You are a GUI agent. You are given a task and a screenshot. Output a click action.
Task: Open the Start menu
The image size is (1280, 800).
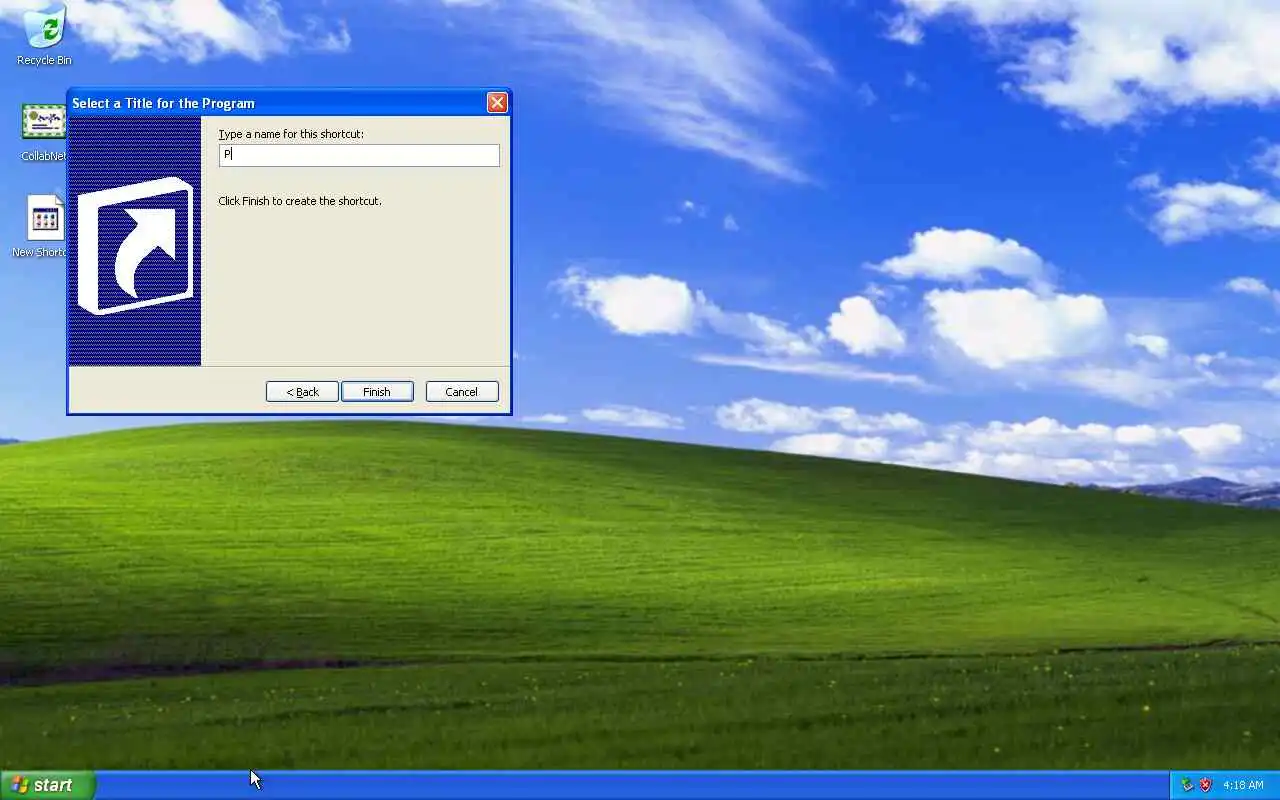(x=47, y=785)
